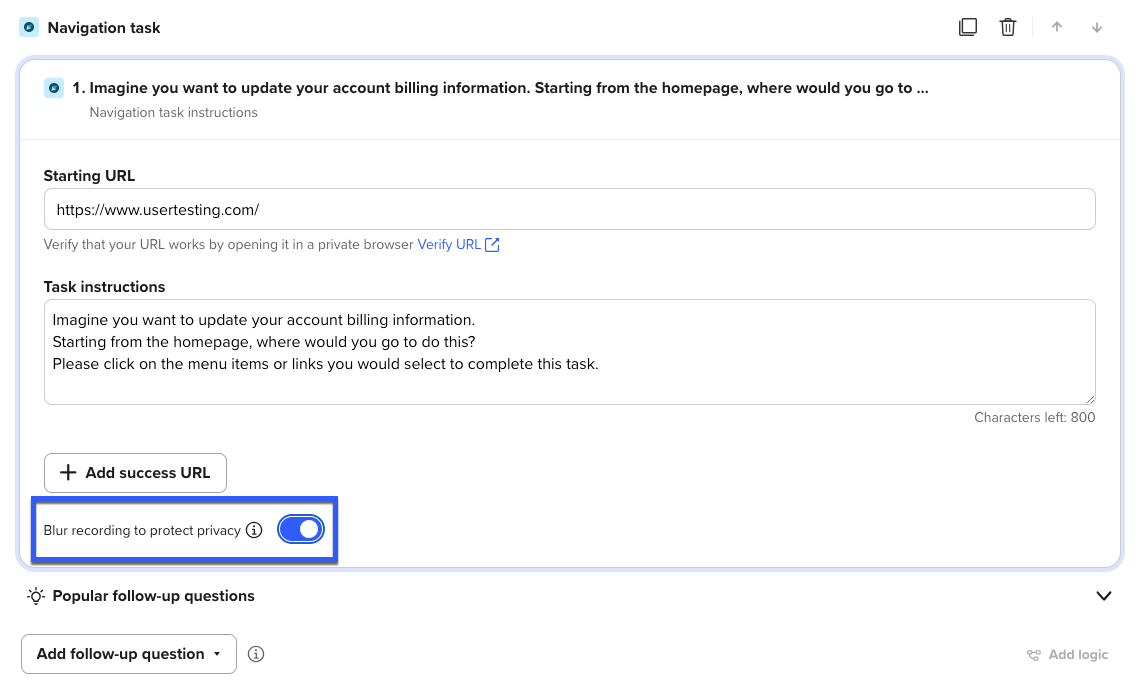Disable Blur recording to protect privacy toggle
Image resolution: width=1138 pixels, height=692 pixels.
coord(301,530)
